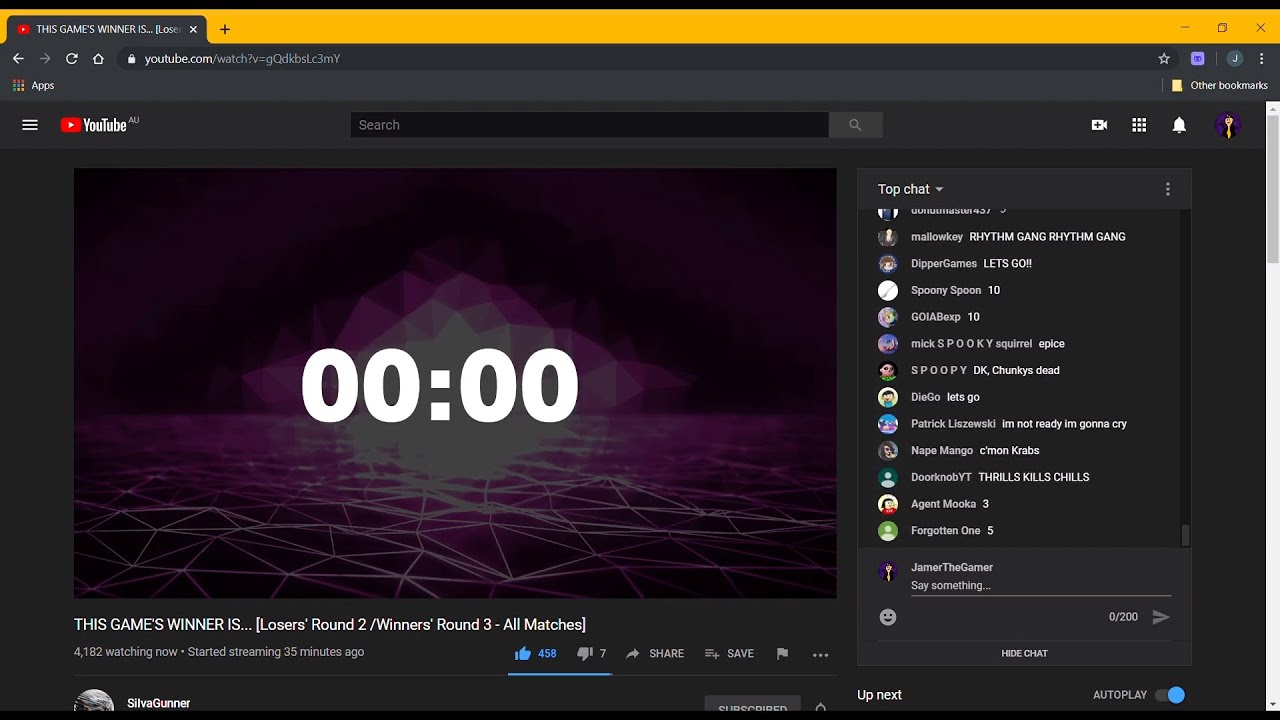
Task: Click Agent Mooka chat message
Action: (985, 505)
